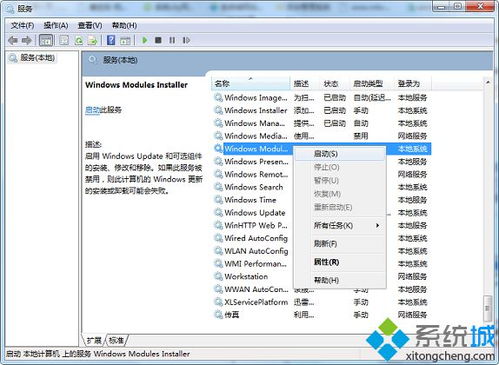Start the service with the green play icon
499x365 pixels.
click(145, 40)
